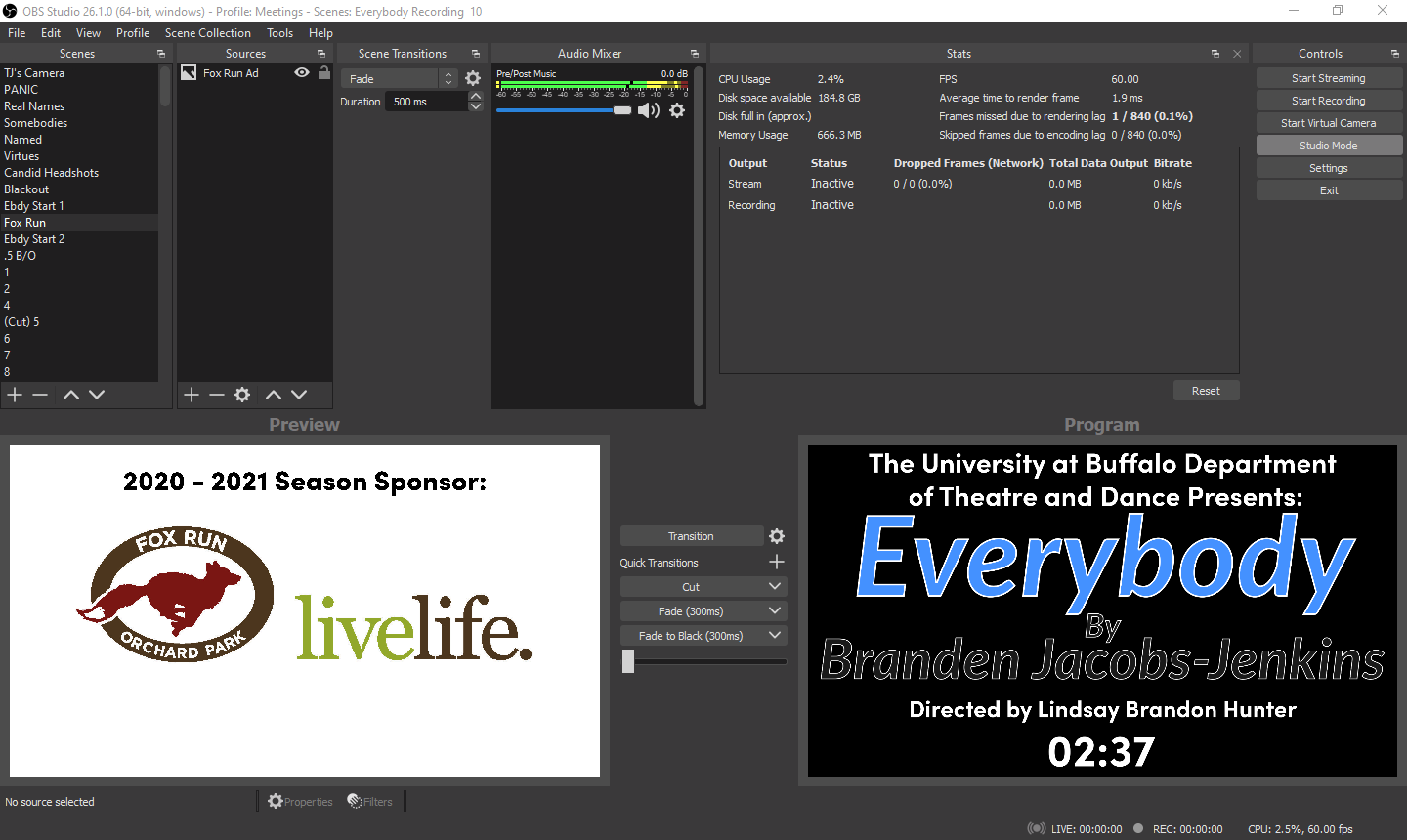Move source up in Sources list
Image resolution: width=1407 pixels, height=840 pixels.
pos(274,395)
